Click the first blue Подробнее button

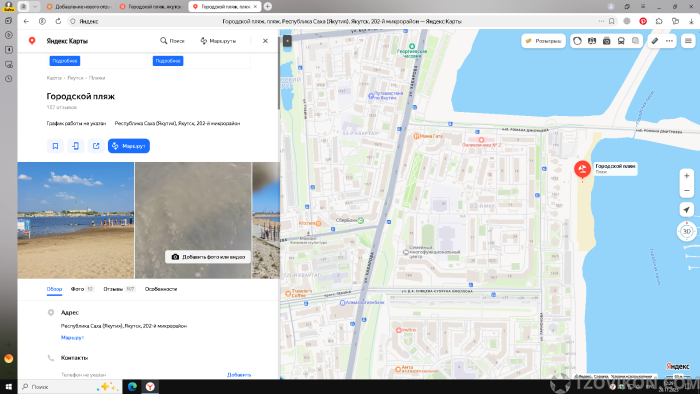pyautogui.click(x=65, y=61)
